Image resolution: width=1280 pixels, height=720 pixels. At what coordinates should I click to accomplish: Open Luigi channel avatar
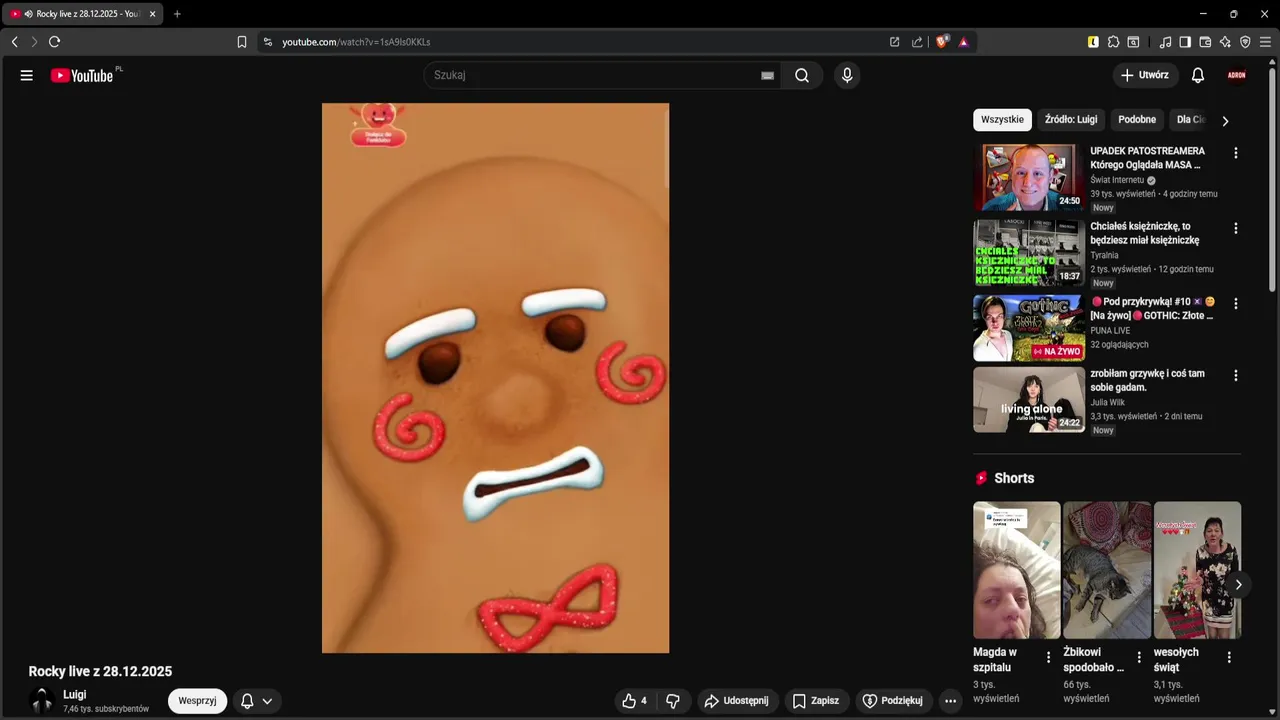point(42,701)
